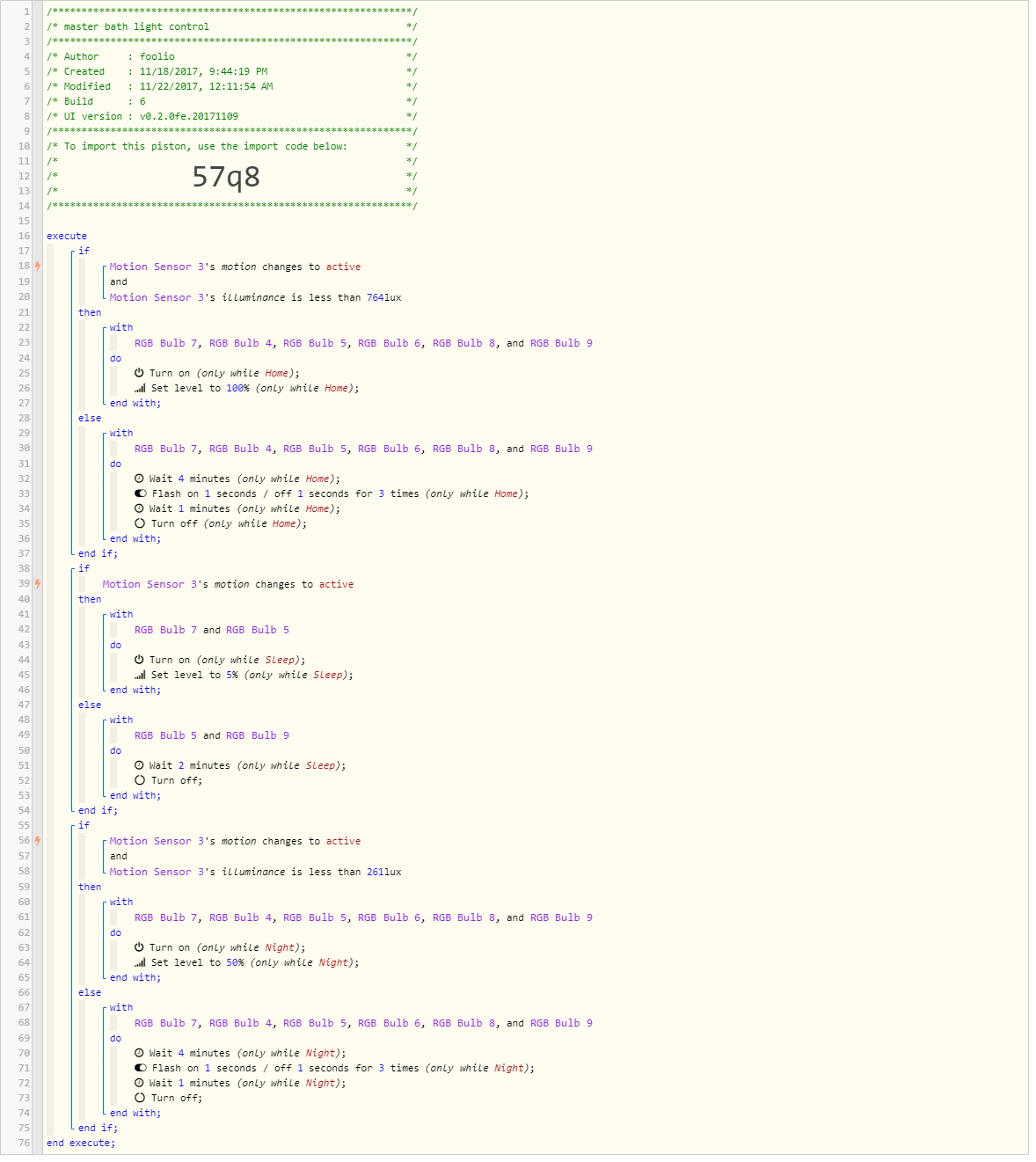Image resolution: width=1036 pixels, height=1162 pixels.
Task: Click the 764lux illuminance value
Action: [383, 297]
